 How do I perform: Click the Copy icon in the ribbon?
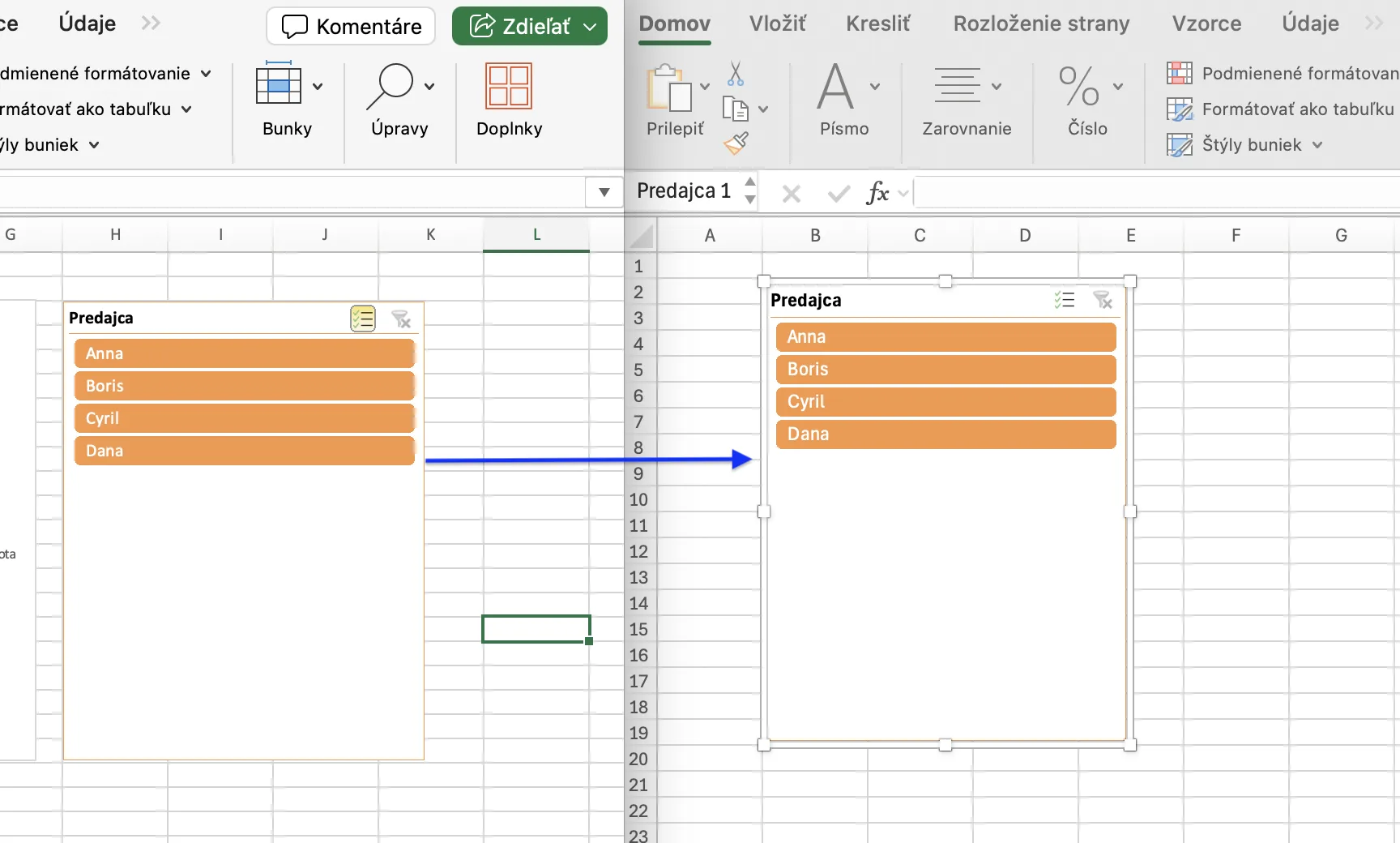[735, 109]
